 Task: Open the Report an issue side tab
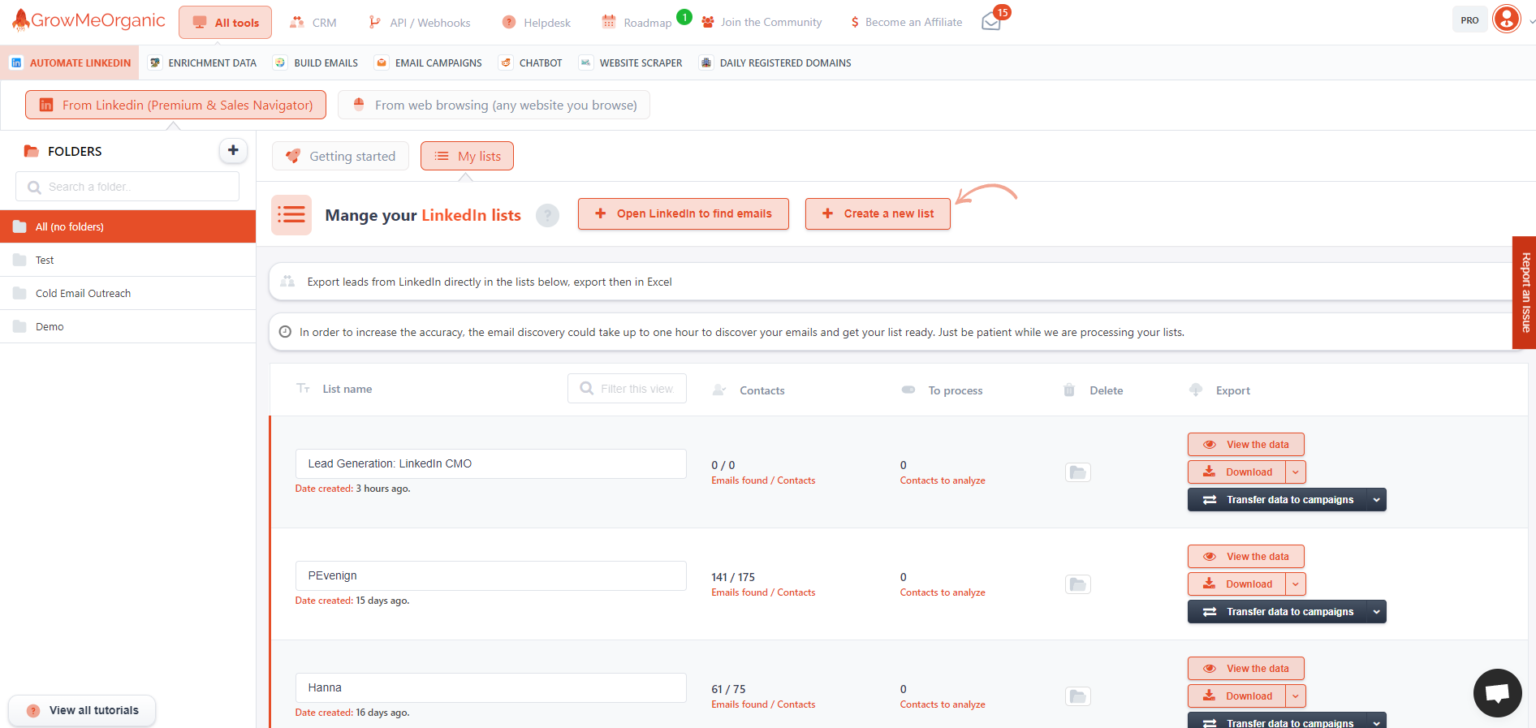click(1524, 292)
